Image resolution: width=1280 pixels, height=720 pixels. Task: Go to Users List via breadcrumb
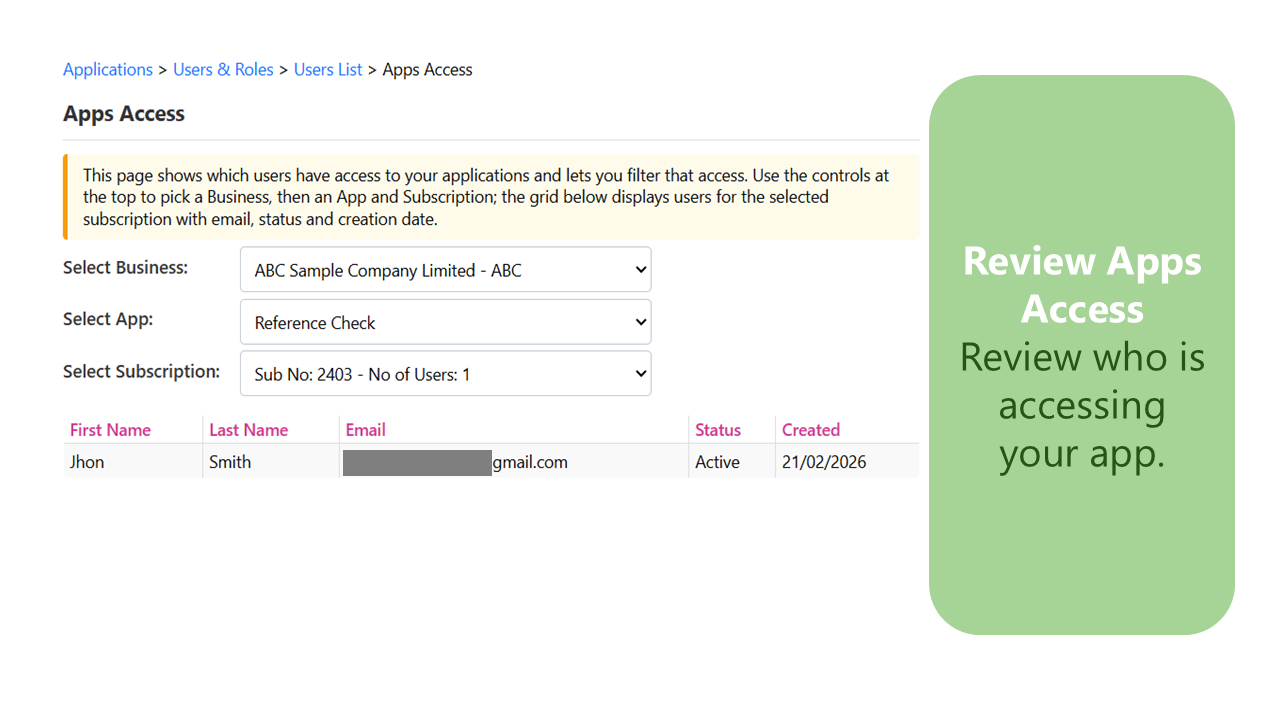point(328,69)
